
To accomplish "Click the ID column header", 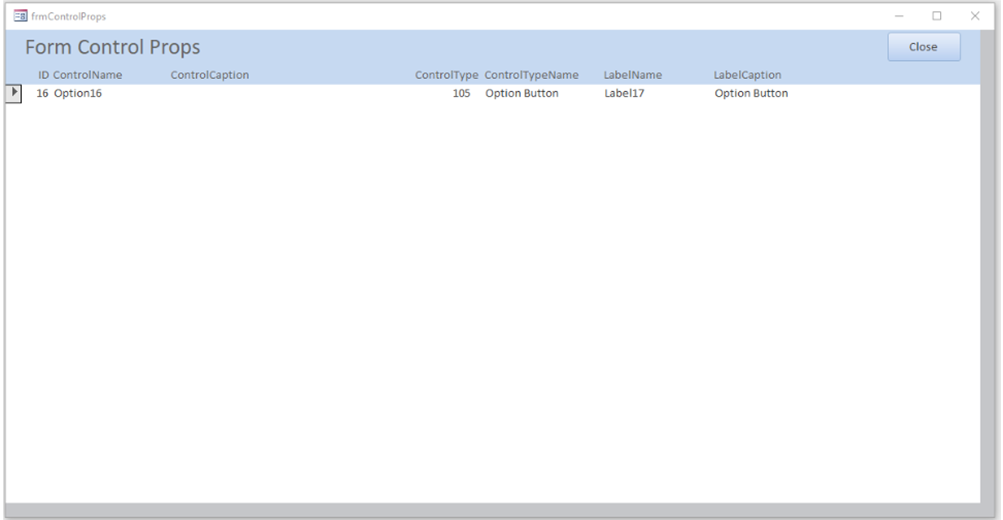I will 43,75.
